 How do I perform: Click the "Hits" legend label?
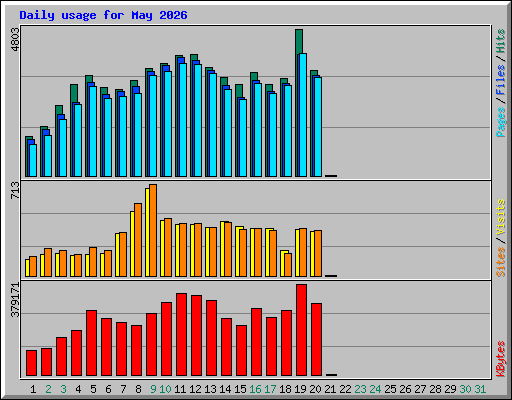[500, 41]
